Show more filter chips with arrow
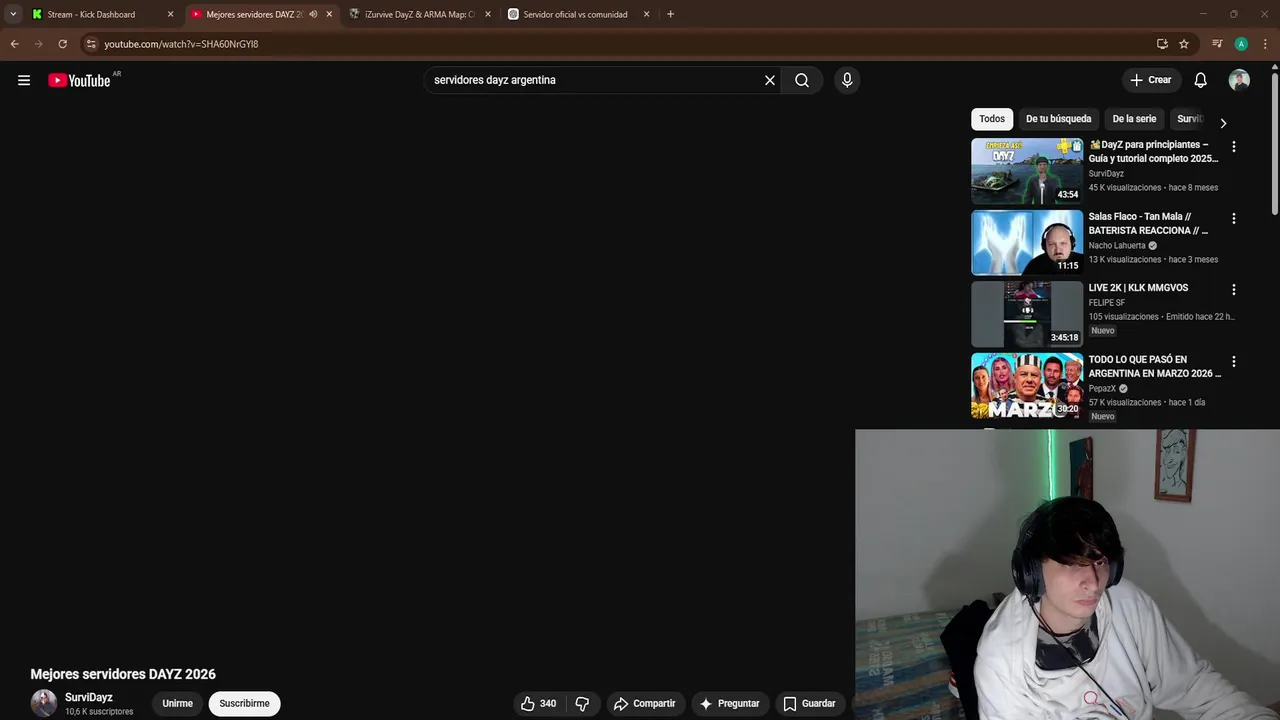 coord(1223,123)
